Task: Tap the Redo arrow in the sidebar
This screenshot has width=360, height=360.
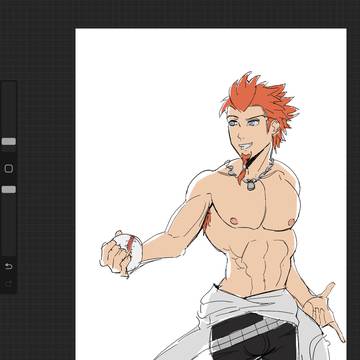Action: [9, 284]
